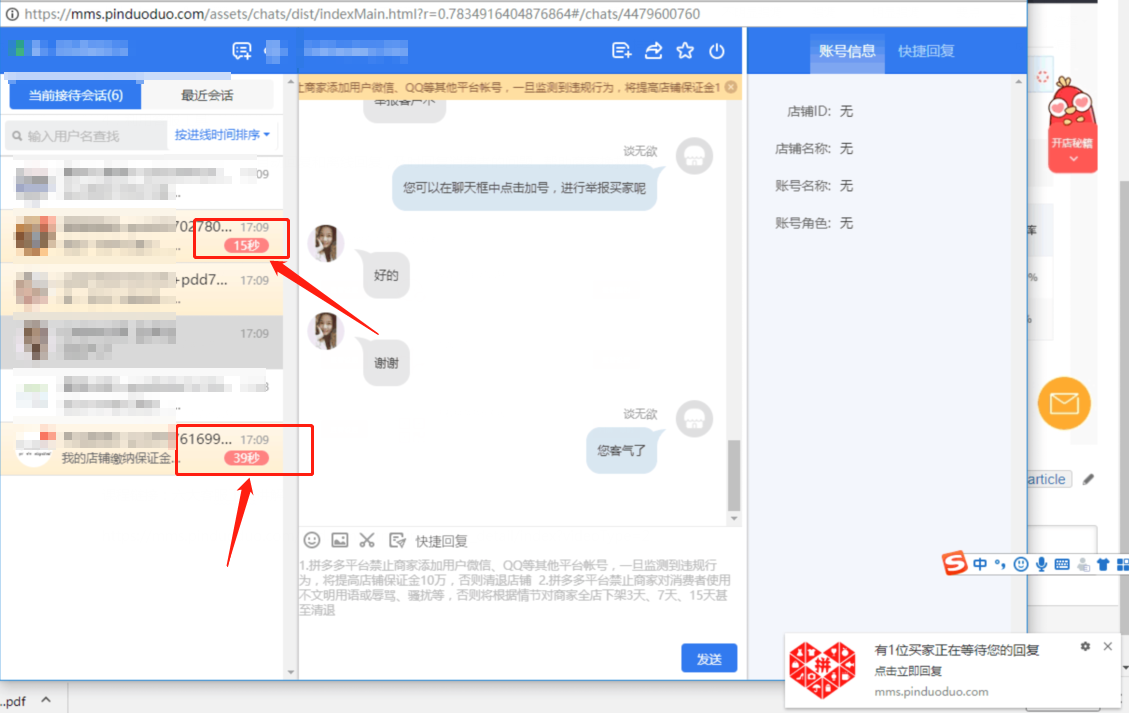Click 快捷回复 link in the chat toolbar
1129x713 pixels.
[x=441, y=541]
